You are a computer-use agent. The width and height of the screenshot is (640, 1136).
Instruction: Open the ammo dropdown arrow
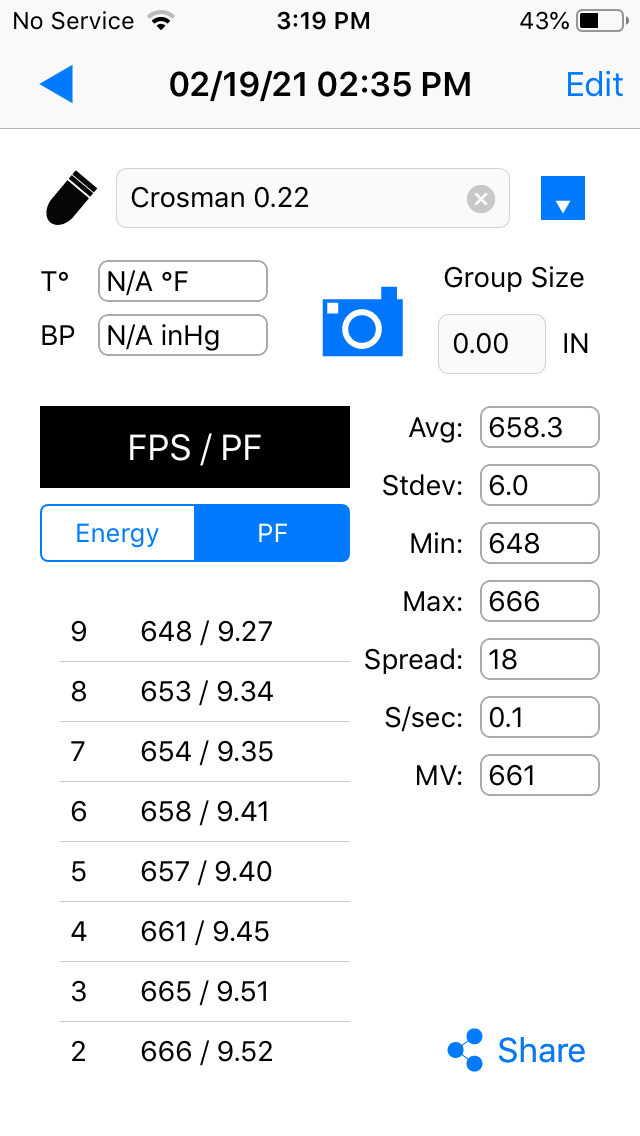562,198
